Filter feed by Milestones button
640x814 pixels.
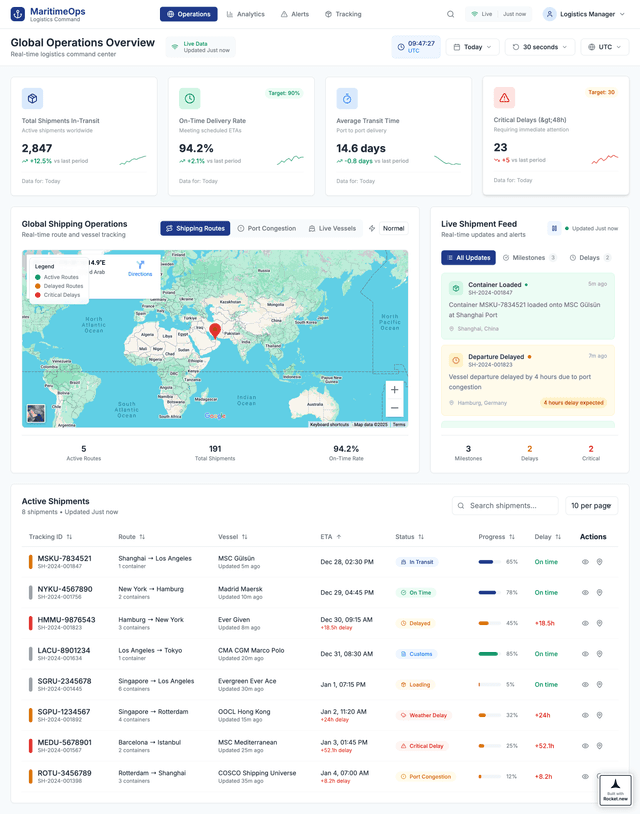529,258
